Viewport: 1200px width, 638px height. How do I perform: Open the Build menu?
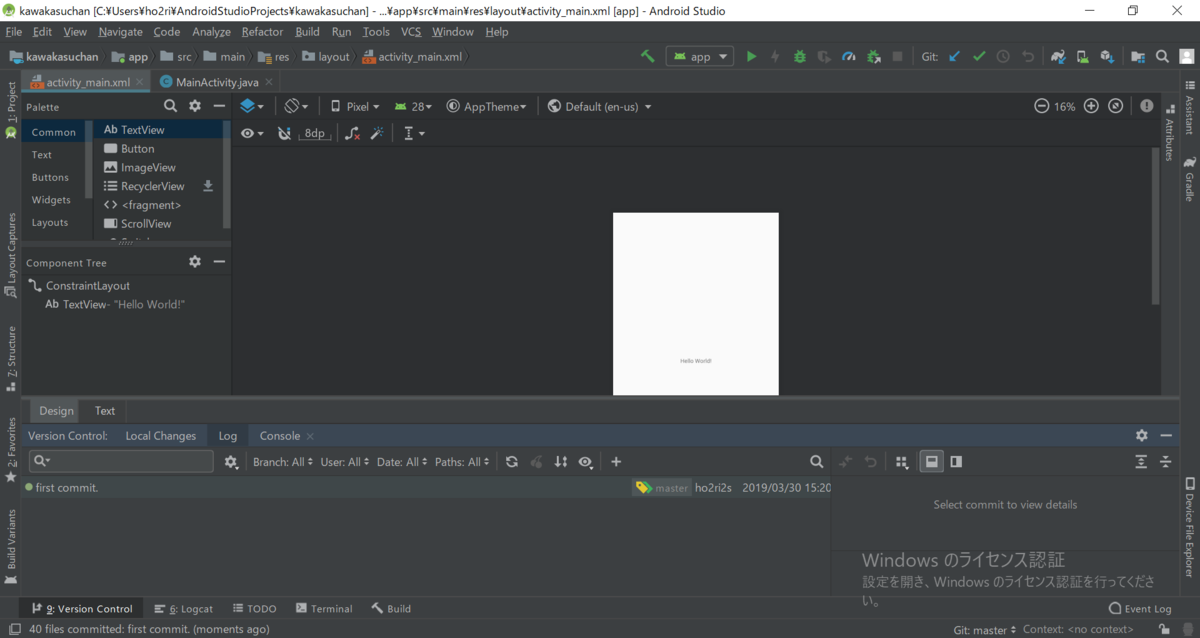[x=307, y=32]
